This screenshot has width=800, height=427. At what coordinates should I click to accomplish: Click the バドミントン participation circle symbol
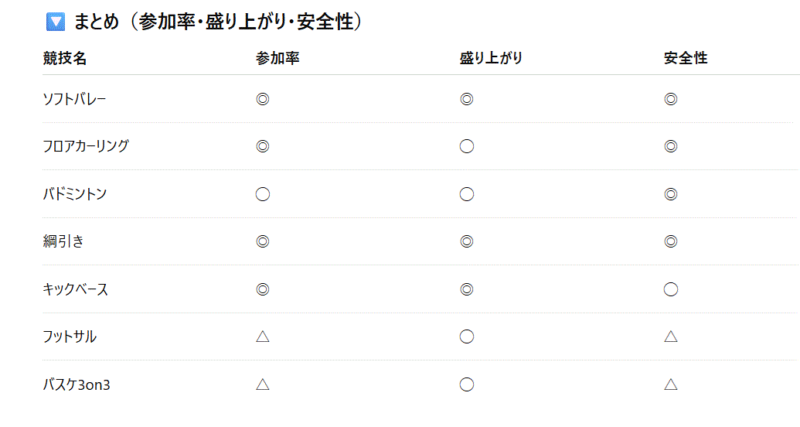pos(262,194)
